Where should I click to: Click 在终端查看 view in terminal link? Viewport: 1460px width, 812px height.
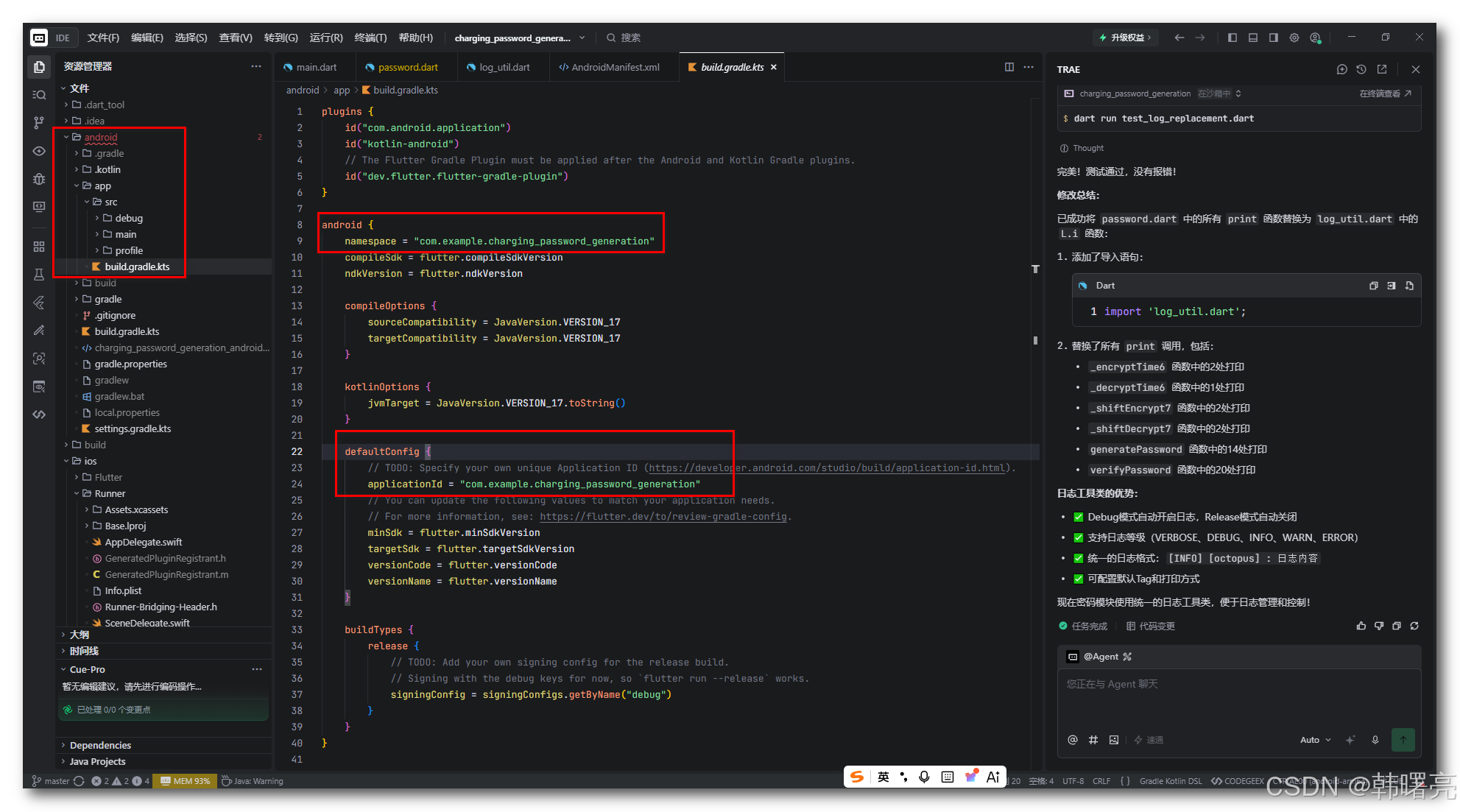1385,93
